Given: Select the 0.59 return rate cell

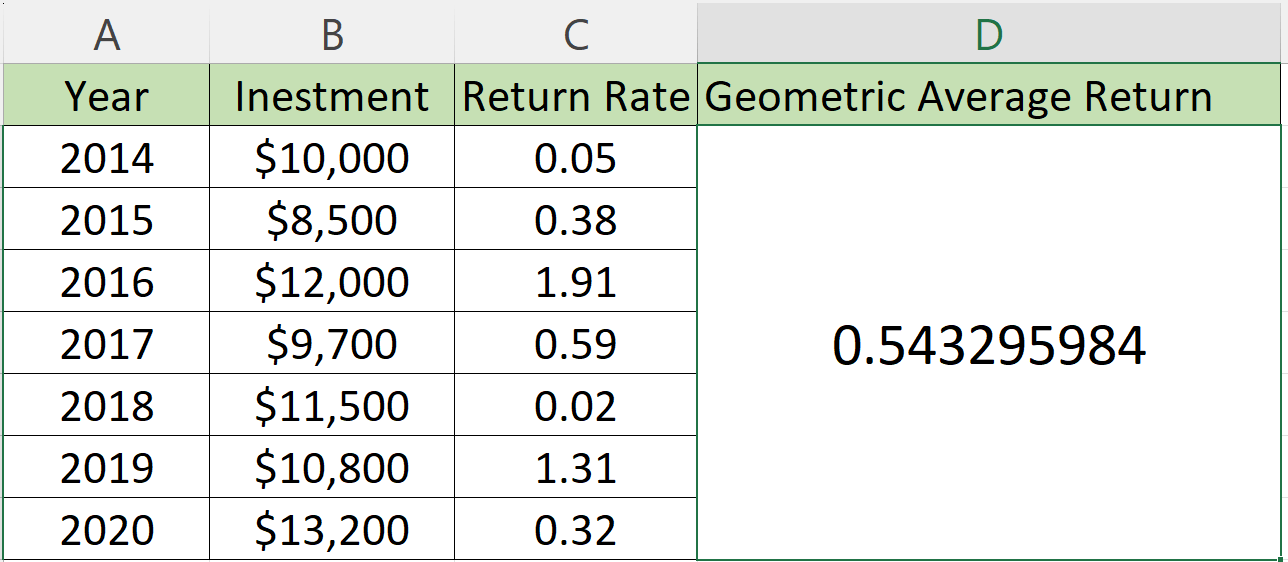Looking at the screenshot, I should [x=576, y=343].
